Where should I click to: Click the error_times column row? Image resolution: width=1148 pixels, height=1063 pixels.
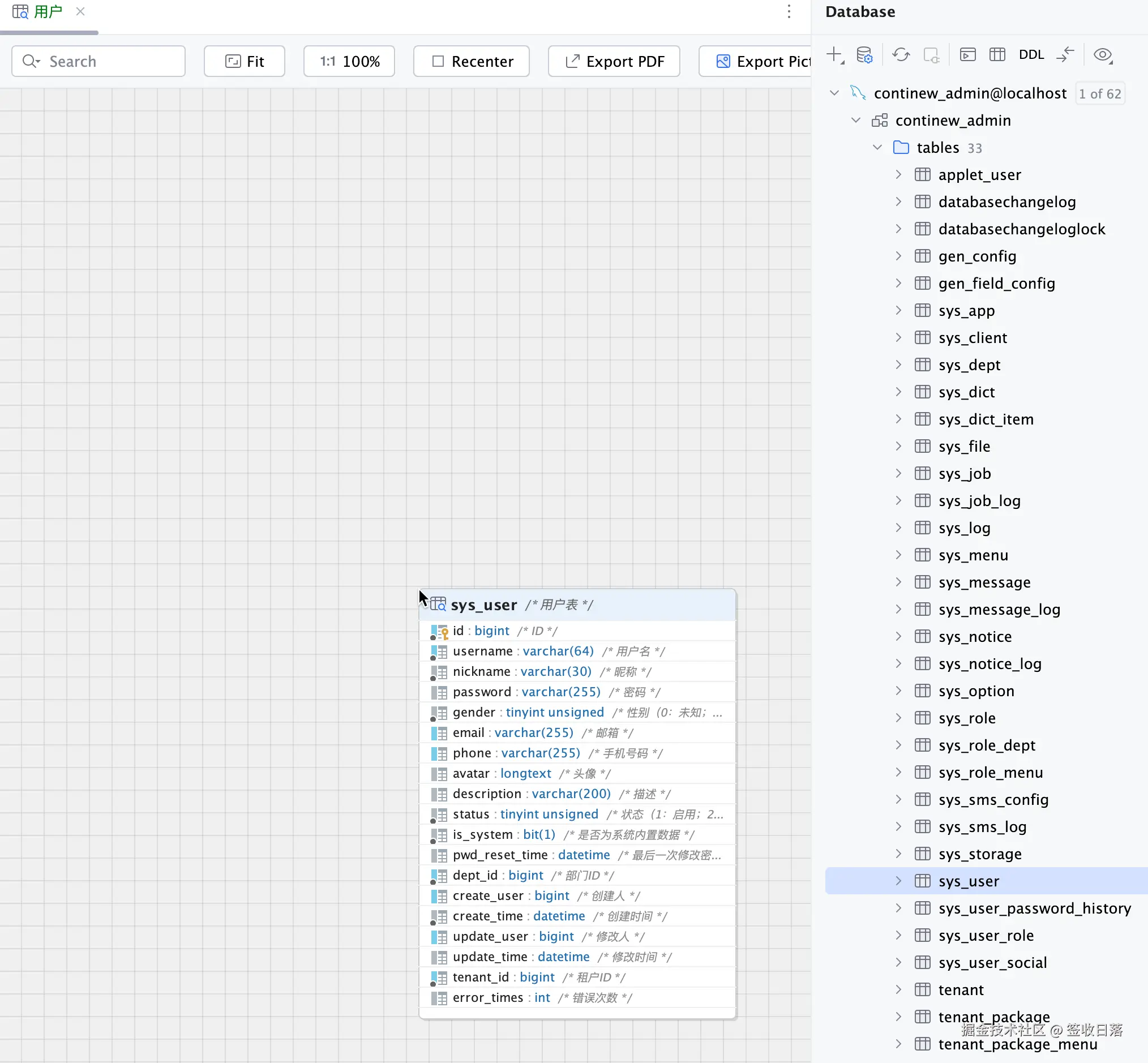[x=577, y=997]
